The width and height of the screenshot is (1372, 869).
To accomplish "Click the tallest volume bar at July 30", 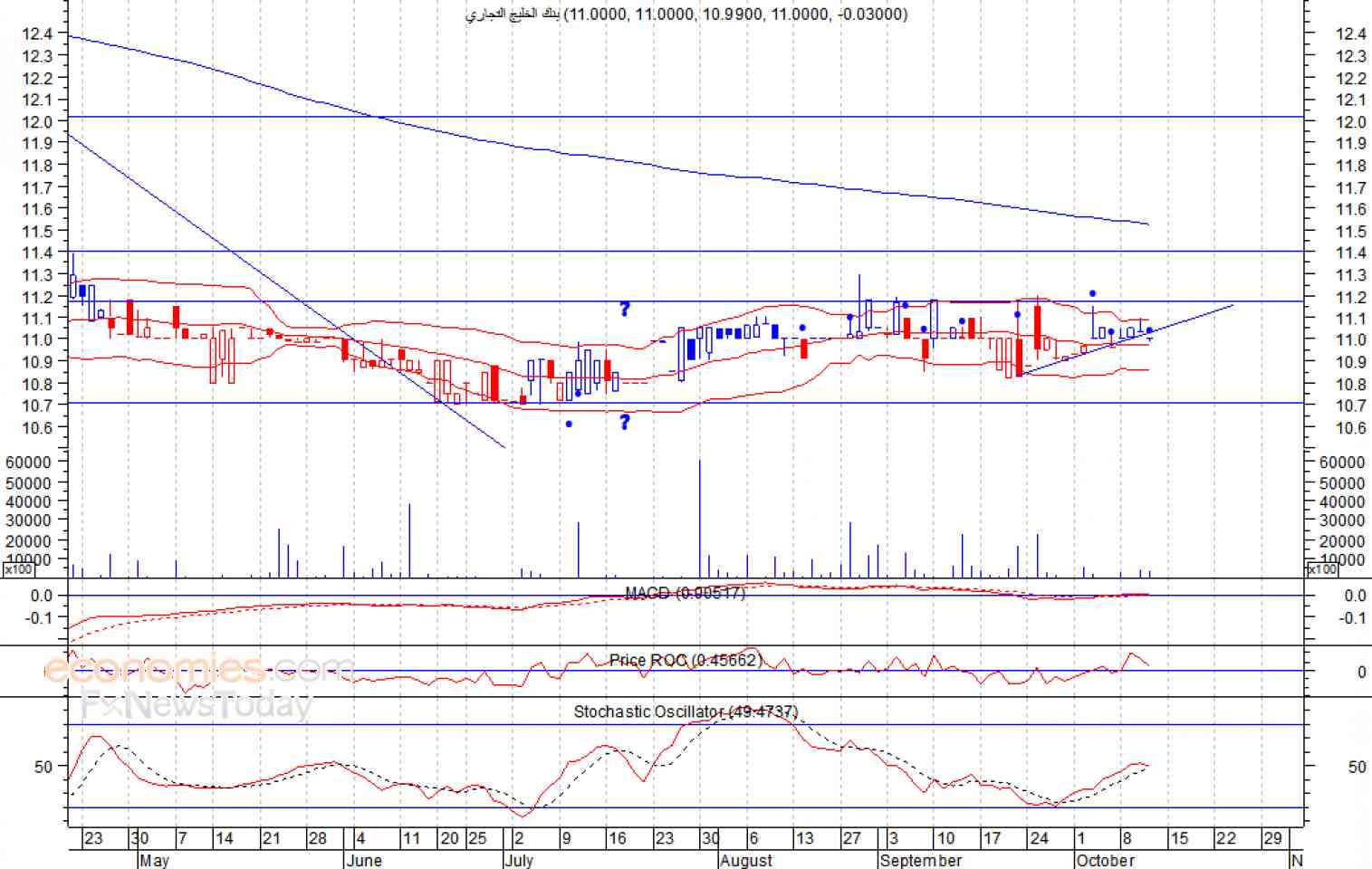I will (699, 519).
